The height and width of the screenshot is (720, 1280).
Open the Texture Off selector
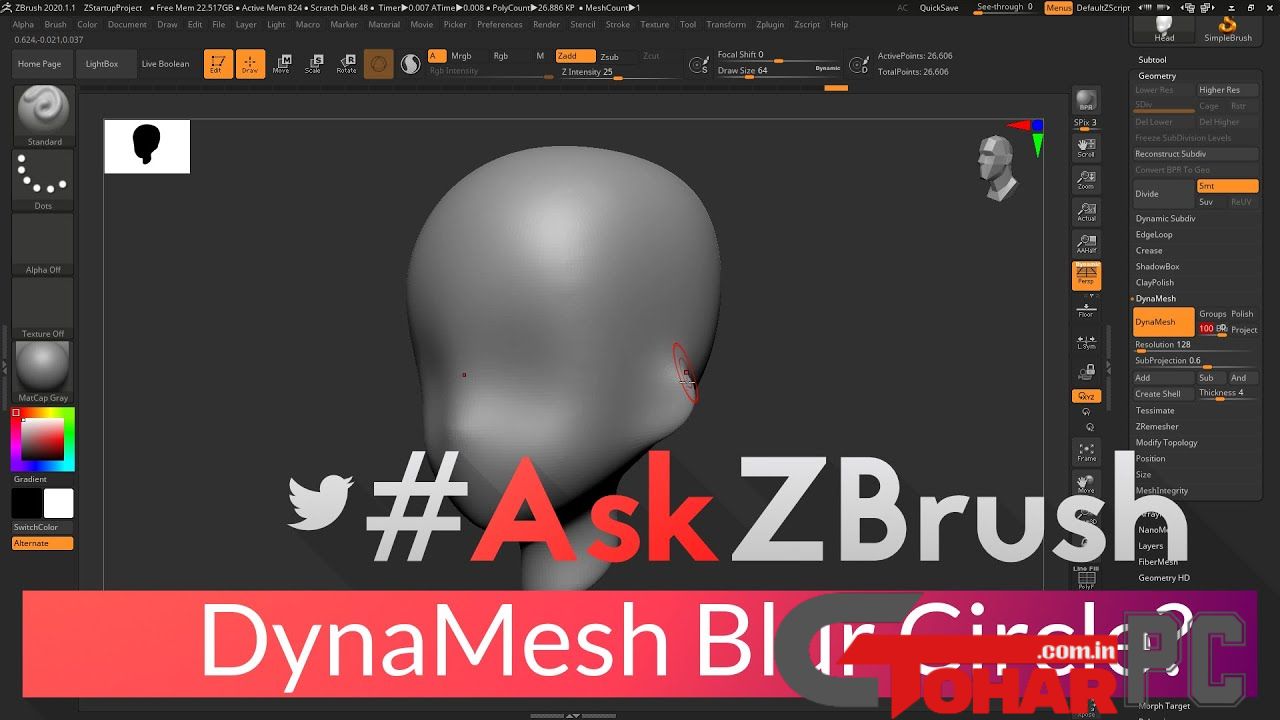tap(43, 309)
